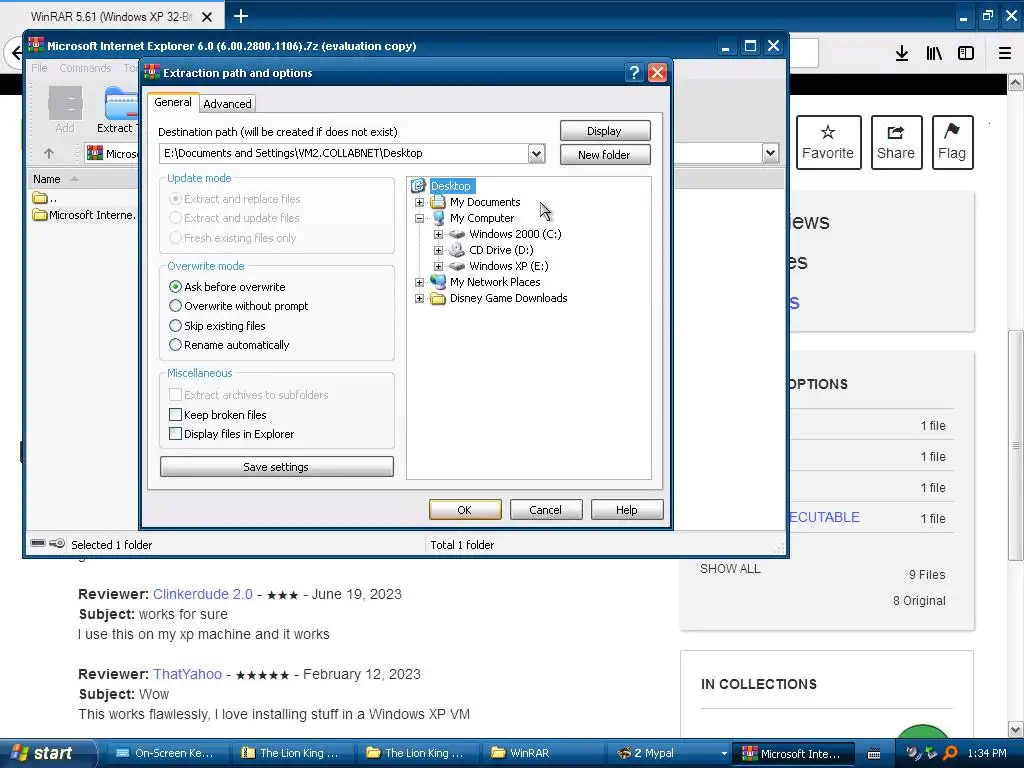Collapse the My Computer tree node
Viewport: 1024px width, 768px height.
pos(419,218)
